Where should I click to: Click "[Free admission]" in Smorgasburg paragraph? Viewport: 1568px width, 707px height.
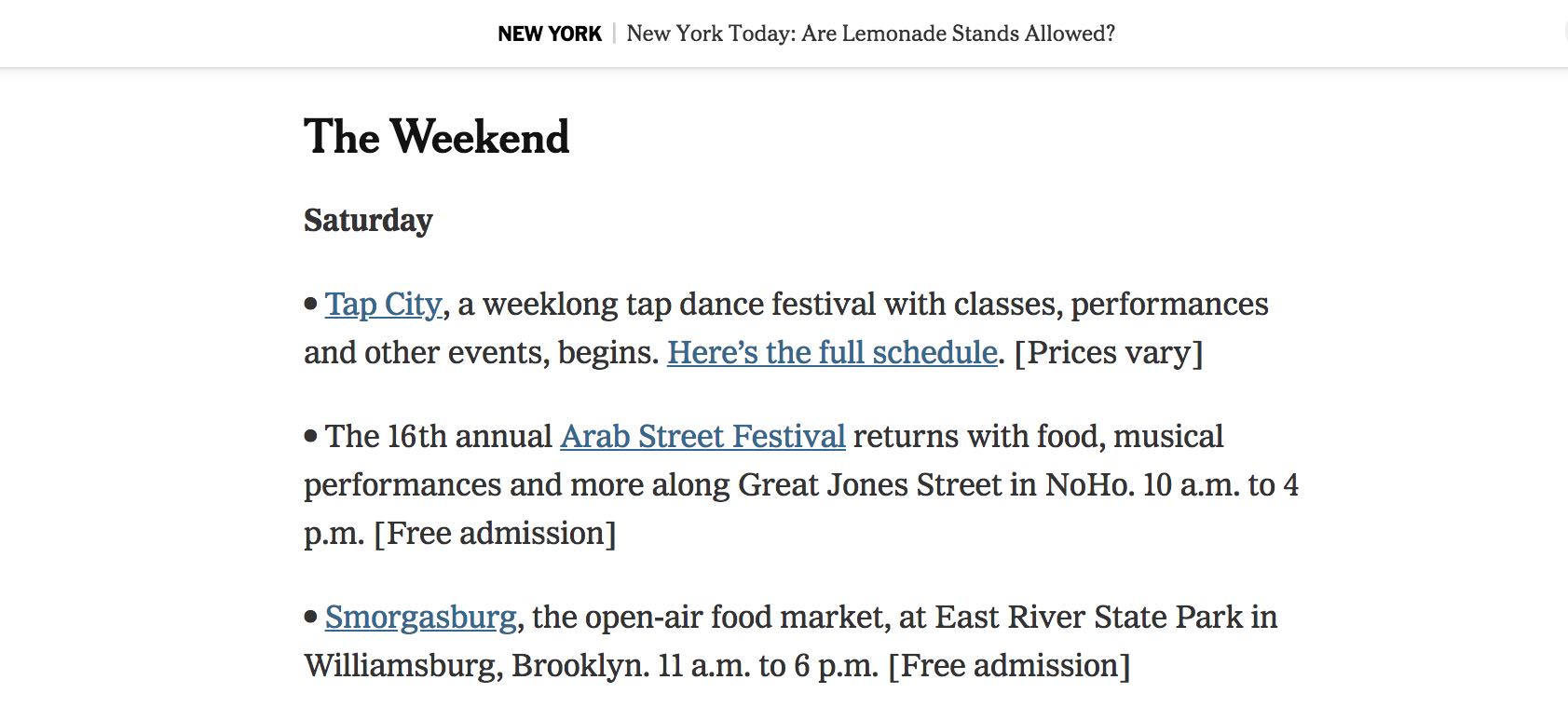(1009, 666)
